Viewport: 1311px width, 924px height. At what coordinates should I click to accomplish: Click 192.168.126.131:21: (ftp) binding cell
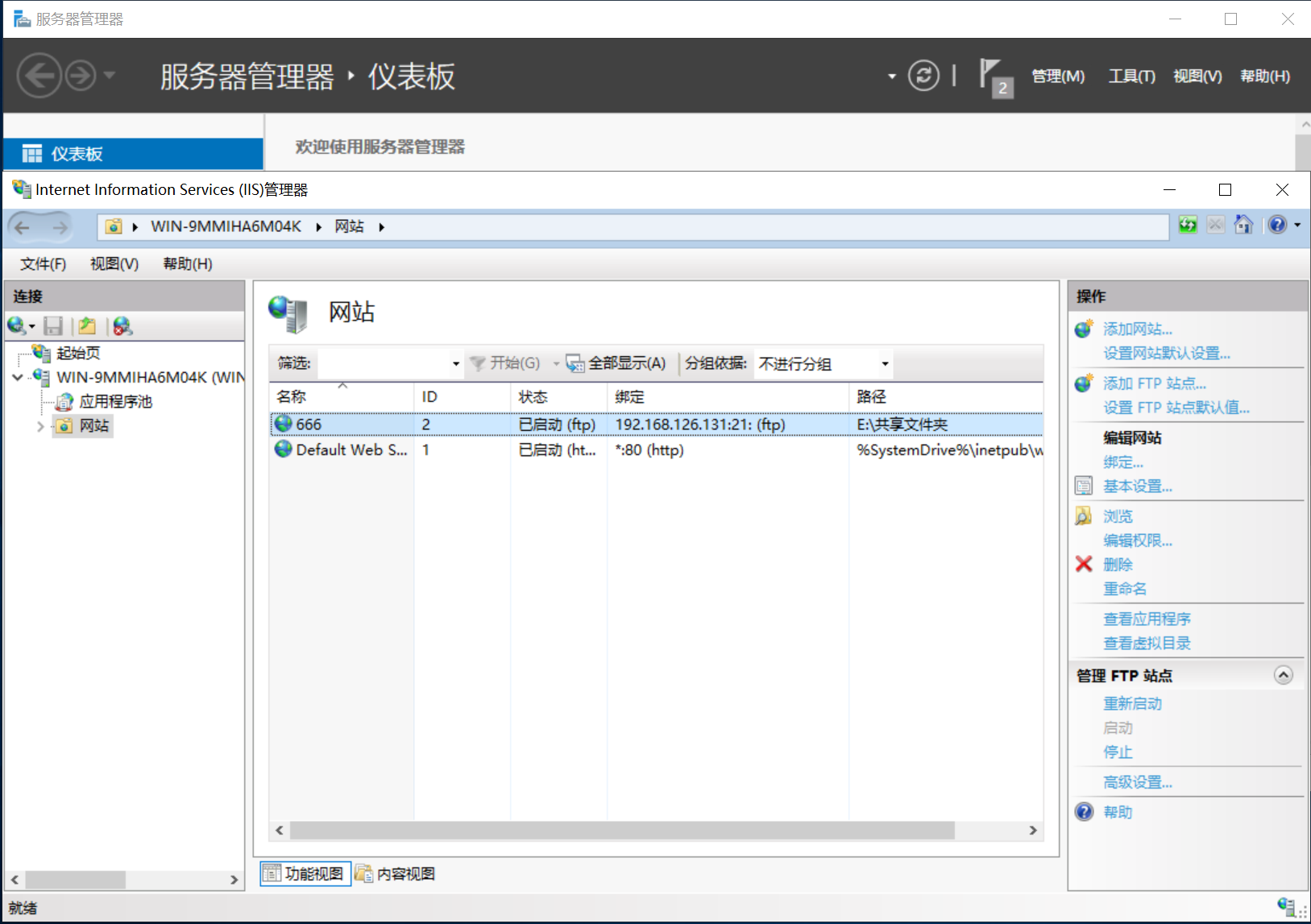[700, 424]
